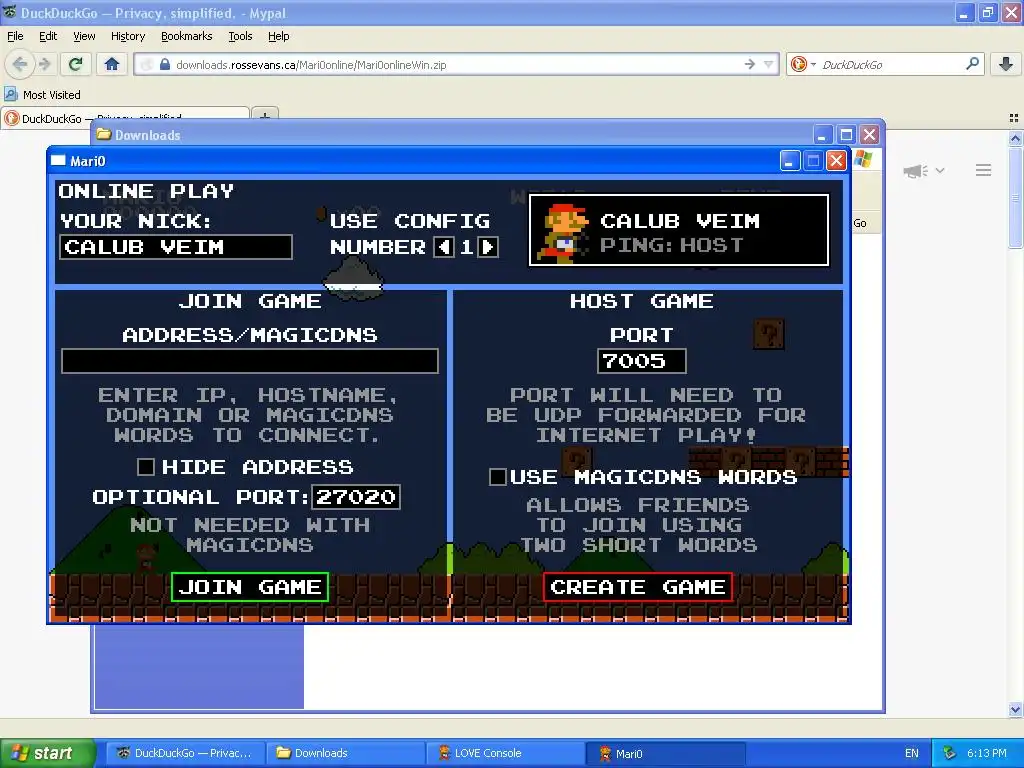Screen dimensions: 1024x768
Task: Click the Downloads window folder icon
Action: click(103, 135)
